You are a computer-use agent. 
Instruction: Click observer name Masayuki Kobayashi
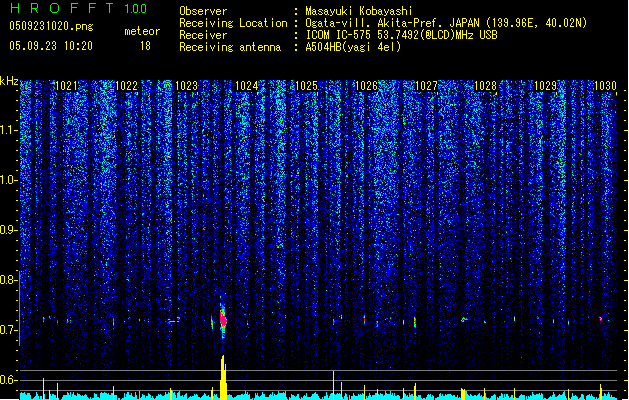359,11
